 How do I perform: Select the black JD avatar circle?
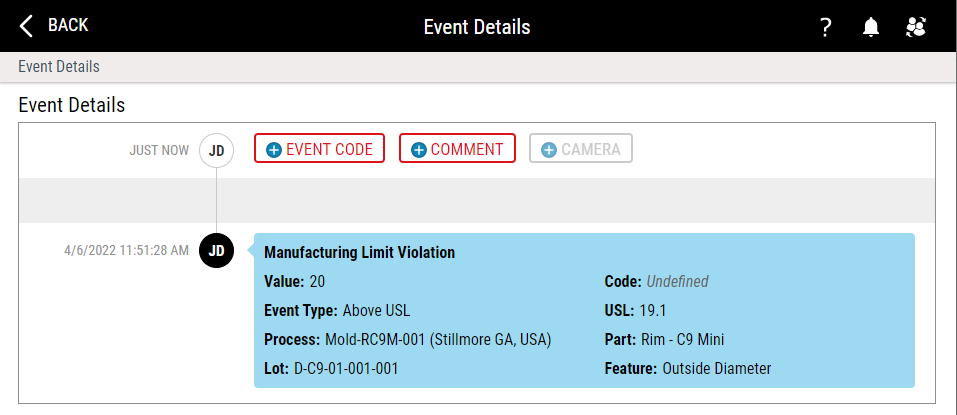pyautogui.click(x=216, y=250)
